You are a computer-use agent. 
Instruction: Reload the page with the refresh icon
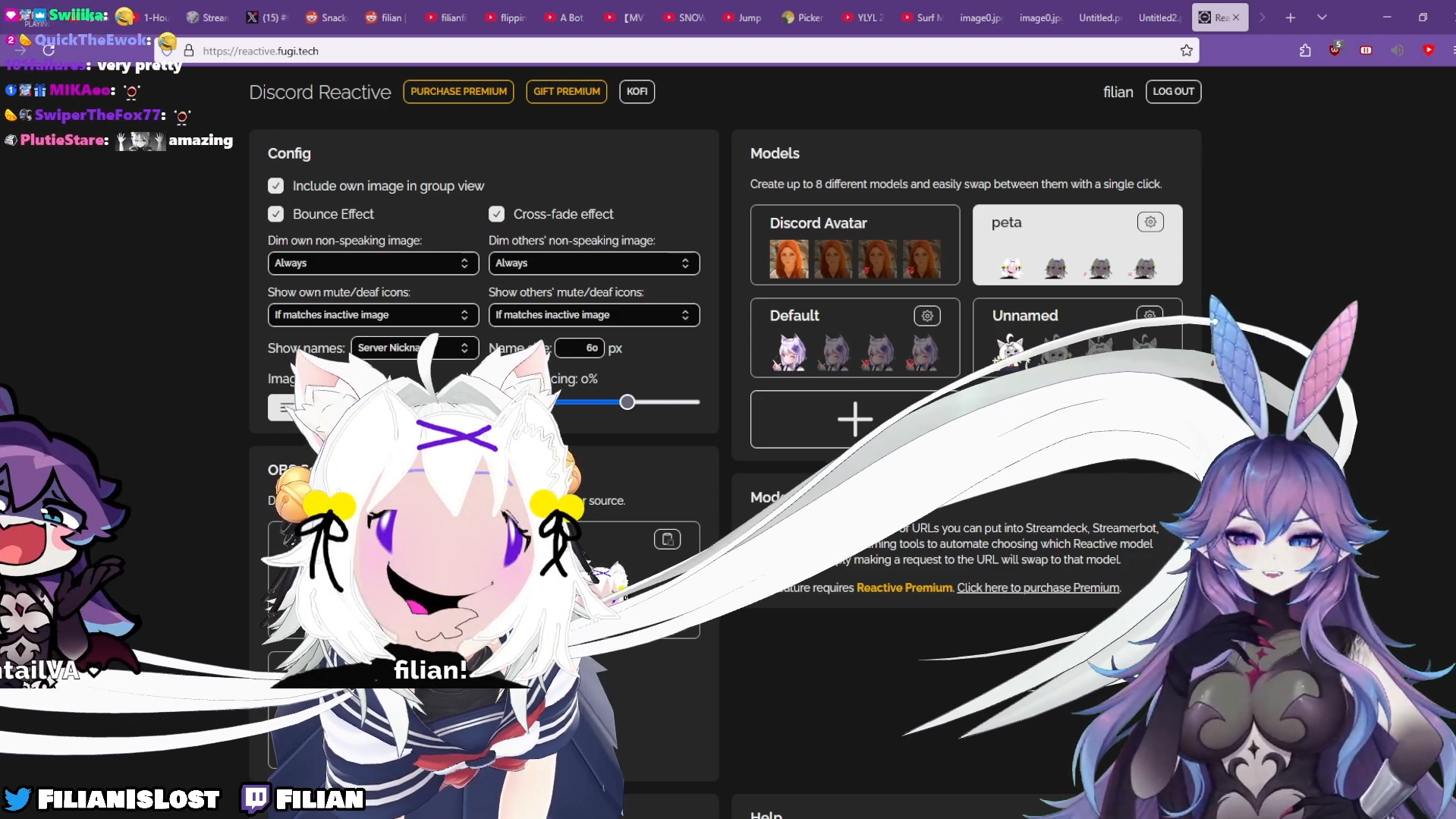pyautogui.click(x=49, y=51)
